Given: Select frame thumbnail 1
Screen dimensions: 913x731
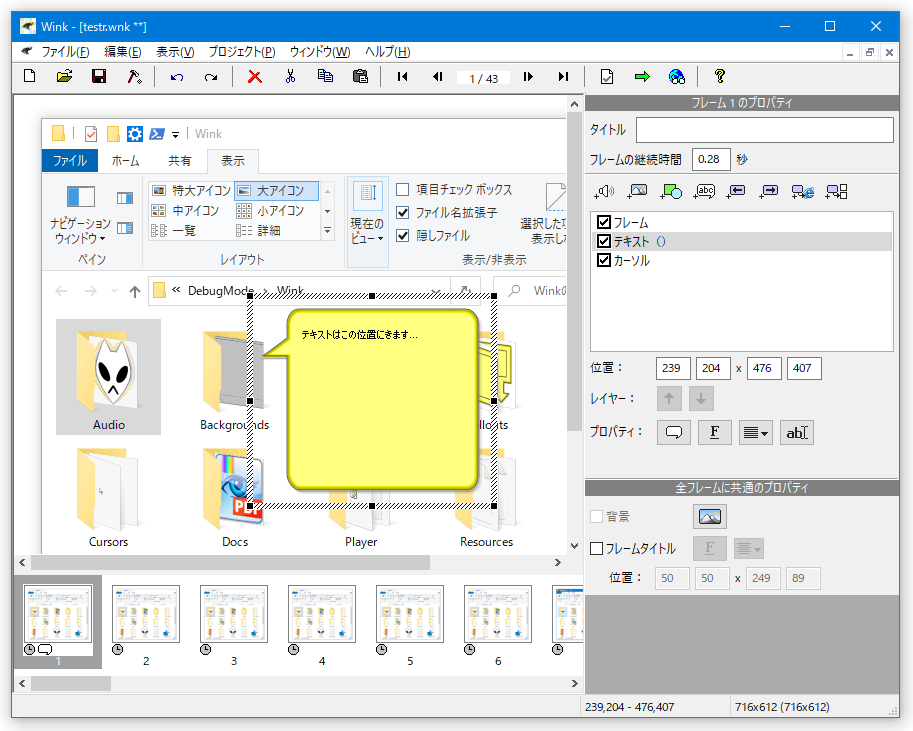Looking at the screenshot, I should click(58, 614).
